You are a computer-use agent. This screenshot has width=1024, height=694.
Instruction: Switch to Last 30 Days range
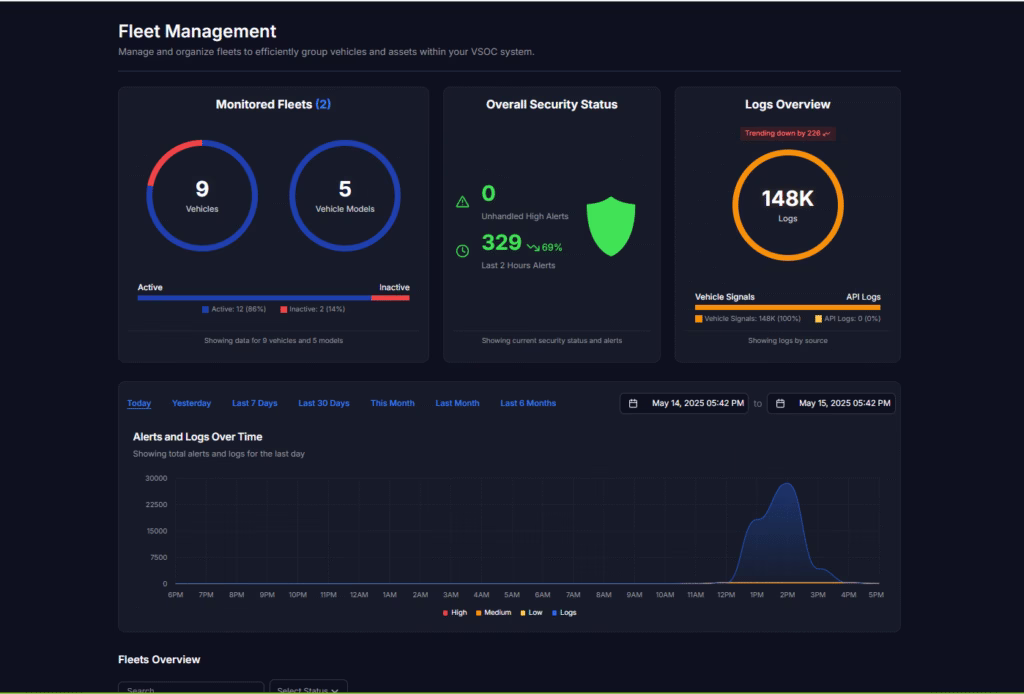click(x=324, y=403)
